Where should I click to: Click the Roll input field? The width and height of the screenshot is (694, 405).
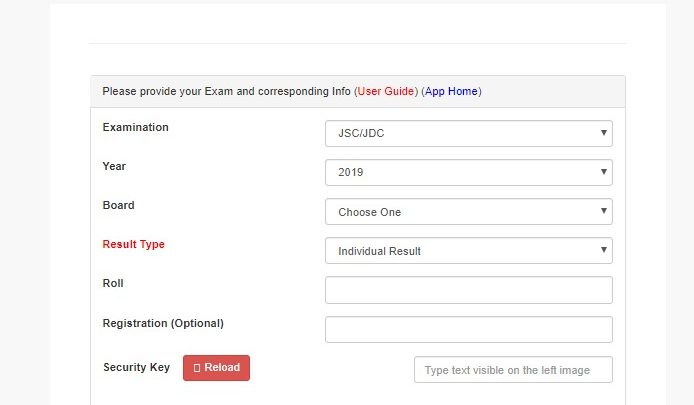click(x=469, y=290)
